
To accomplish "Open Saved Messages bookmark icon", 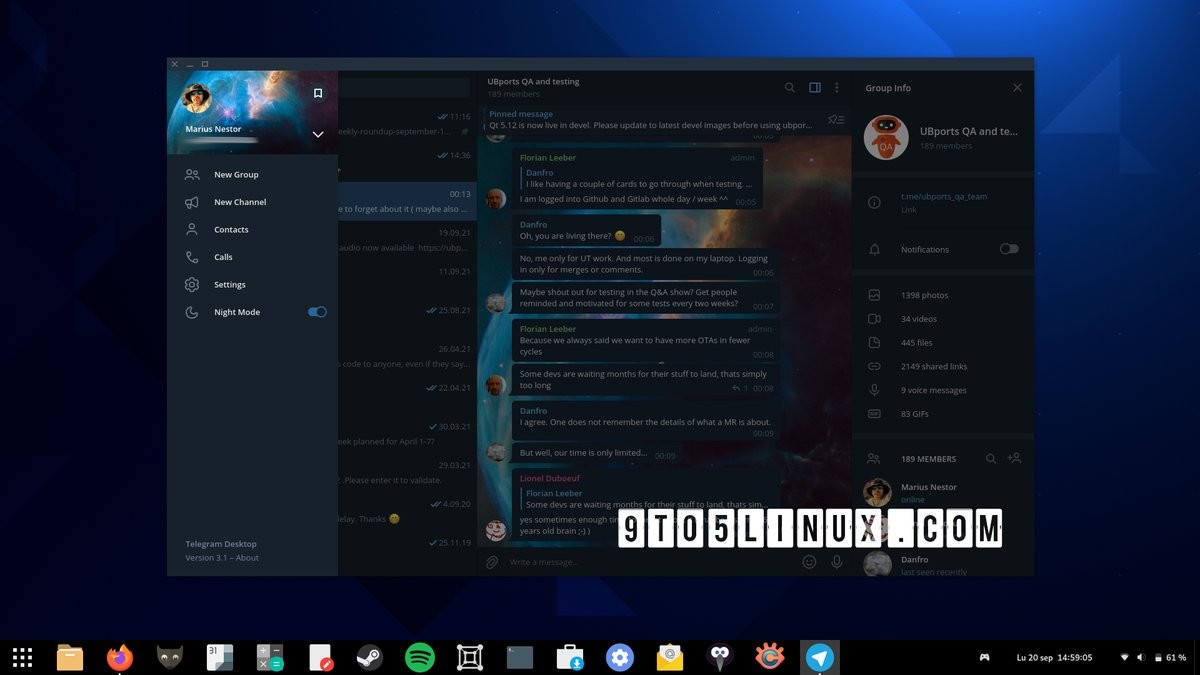I will (318, 93).
